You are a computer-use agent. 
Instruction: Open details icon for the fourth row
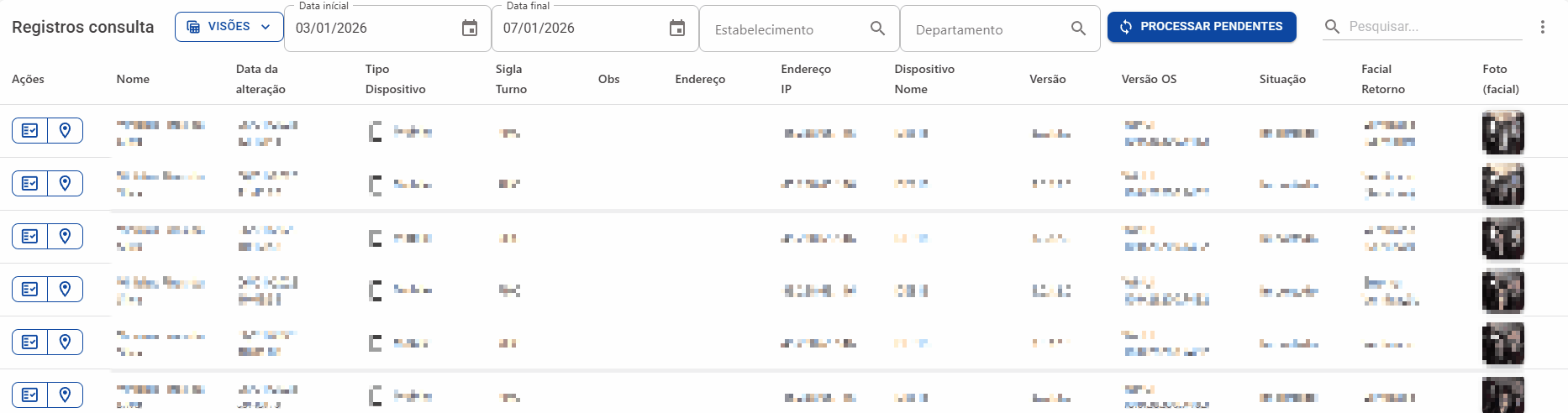coord(30,290)
